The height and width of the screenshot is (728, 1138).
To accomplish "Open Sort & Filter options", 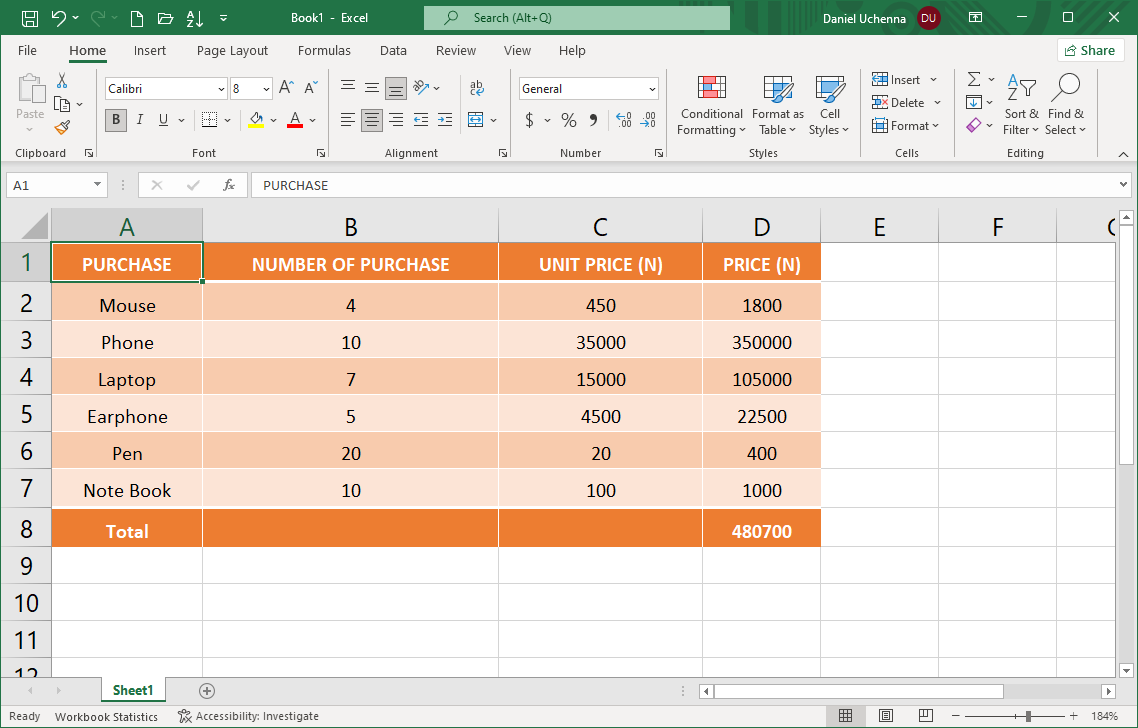I will tap(1021, 104).
